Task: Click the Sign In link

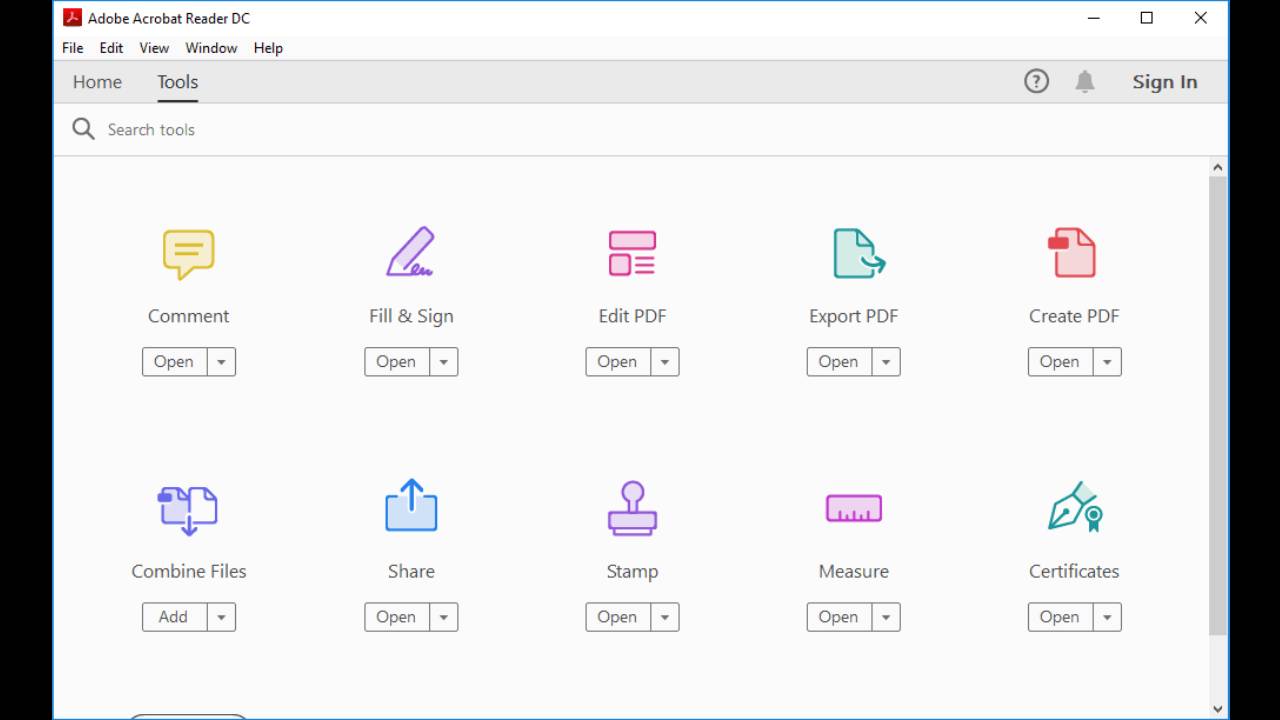Action: pos(1164,82)
